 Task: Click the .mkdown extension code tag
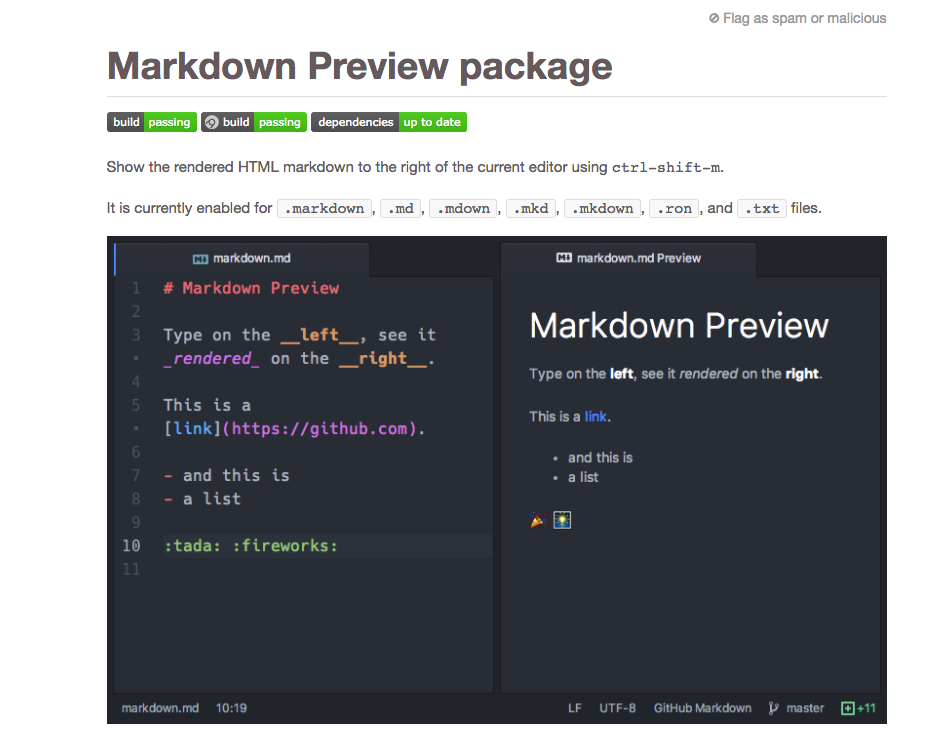pos(602,208)
